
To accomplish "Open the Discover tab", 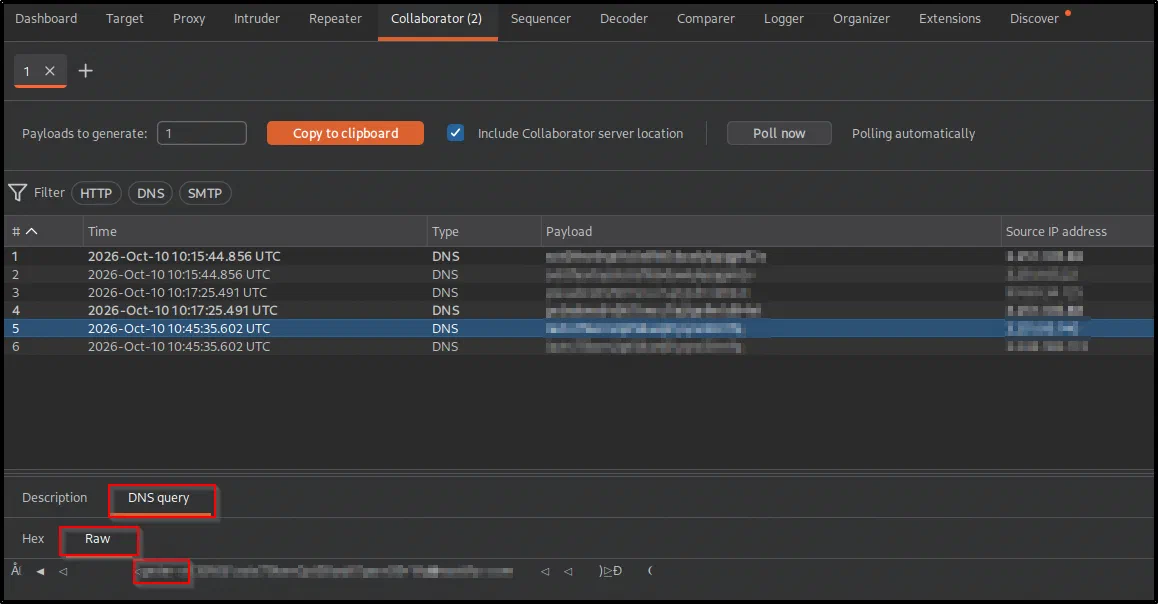I will (1034, 18).
